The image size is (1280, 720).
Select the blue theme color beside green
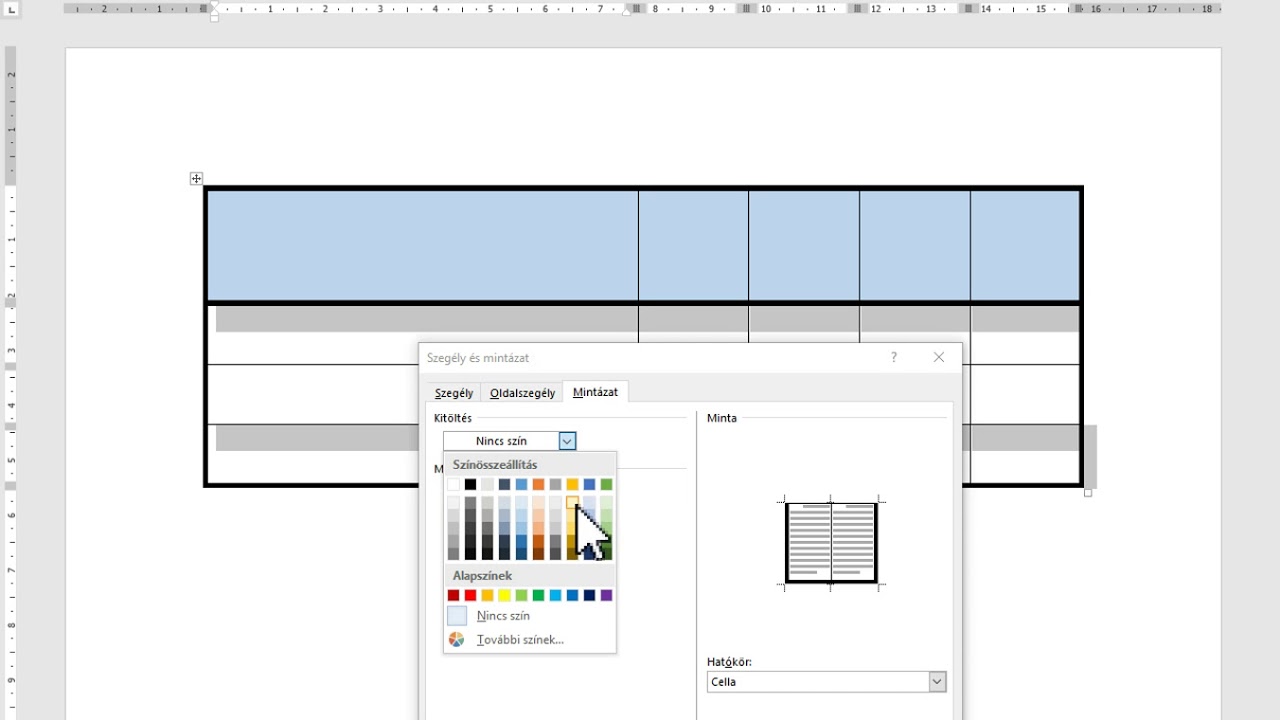[590, 485]
